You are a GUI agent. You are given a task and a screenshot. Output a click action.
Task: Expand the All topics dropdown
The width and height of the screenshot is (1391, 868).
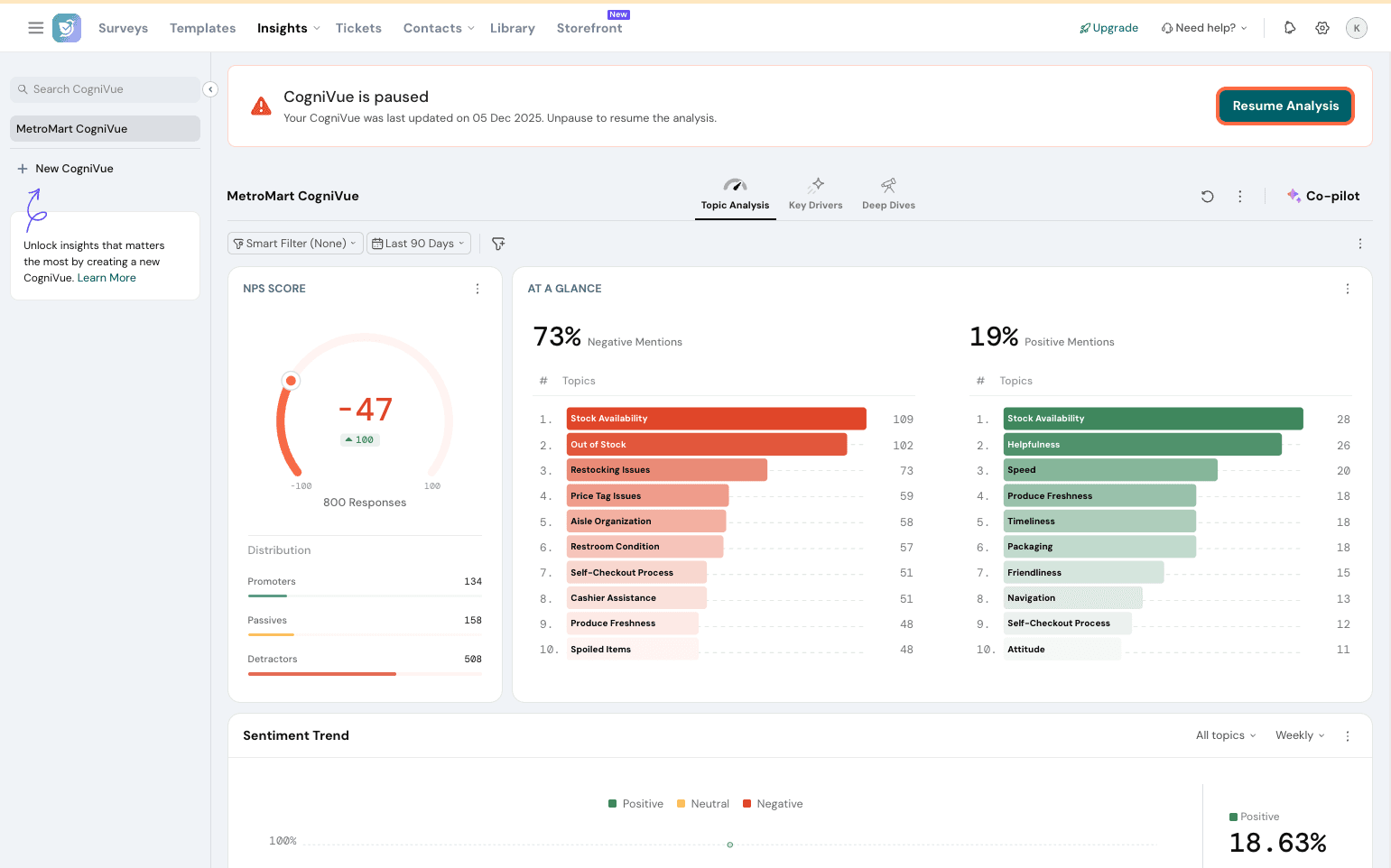click(1225, 735)
